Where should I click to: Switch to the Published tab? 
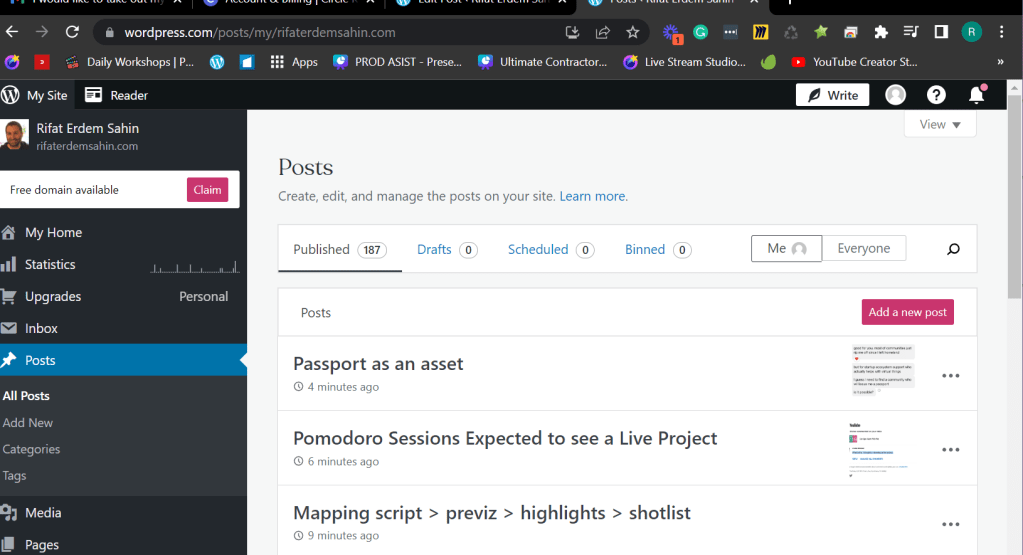point(340,249)
